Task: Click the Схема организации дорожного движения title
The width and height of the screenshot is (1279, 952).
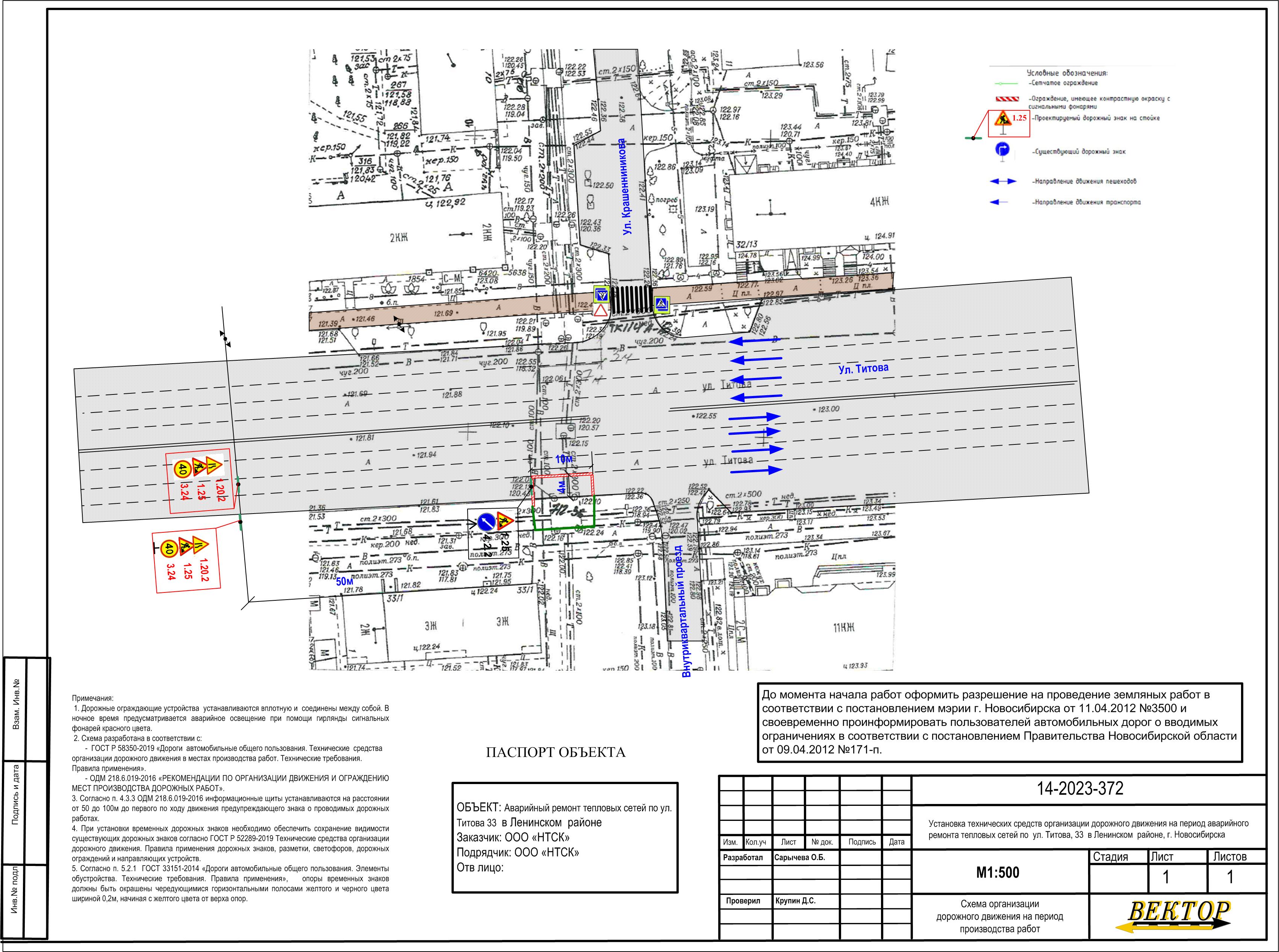Action: coord(1000,916)
